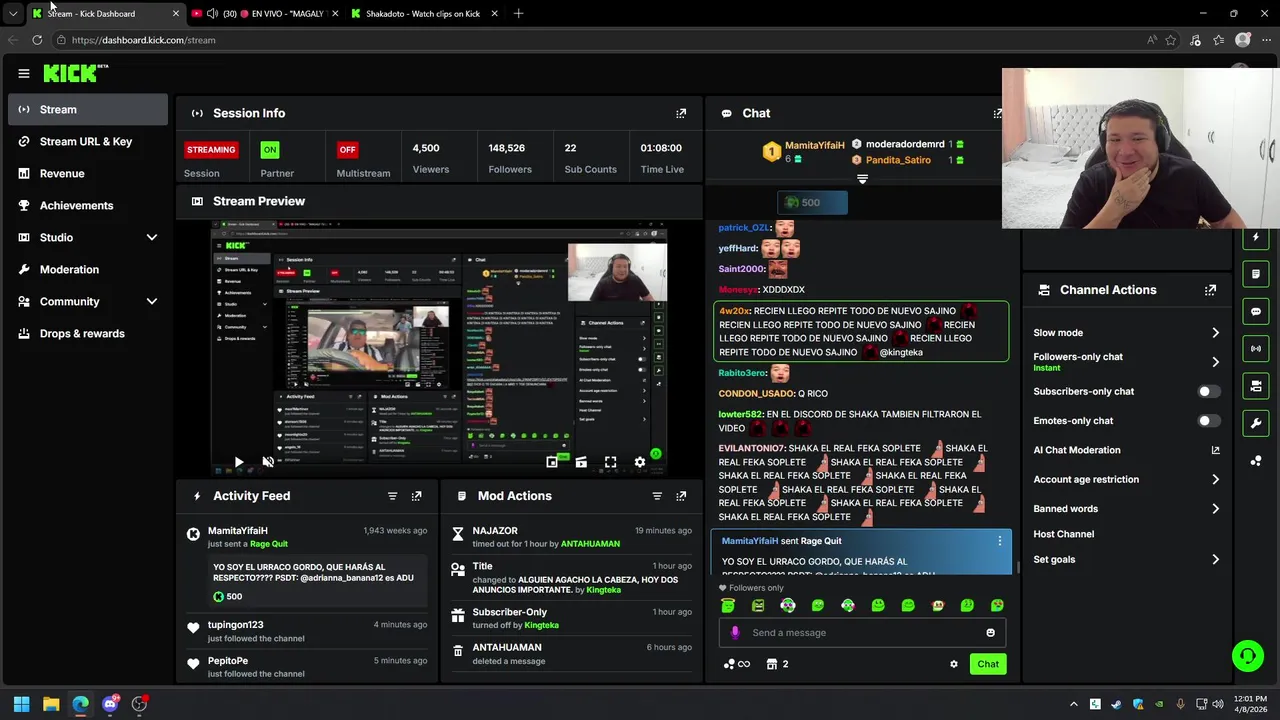Image resolution: width=1280 pixels, height=720 pixels.
Task: Open the hamburger menu beside Kick logo
Action: click(x=24, y=73)
